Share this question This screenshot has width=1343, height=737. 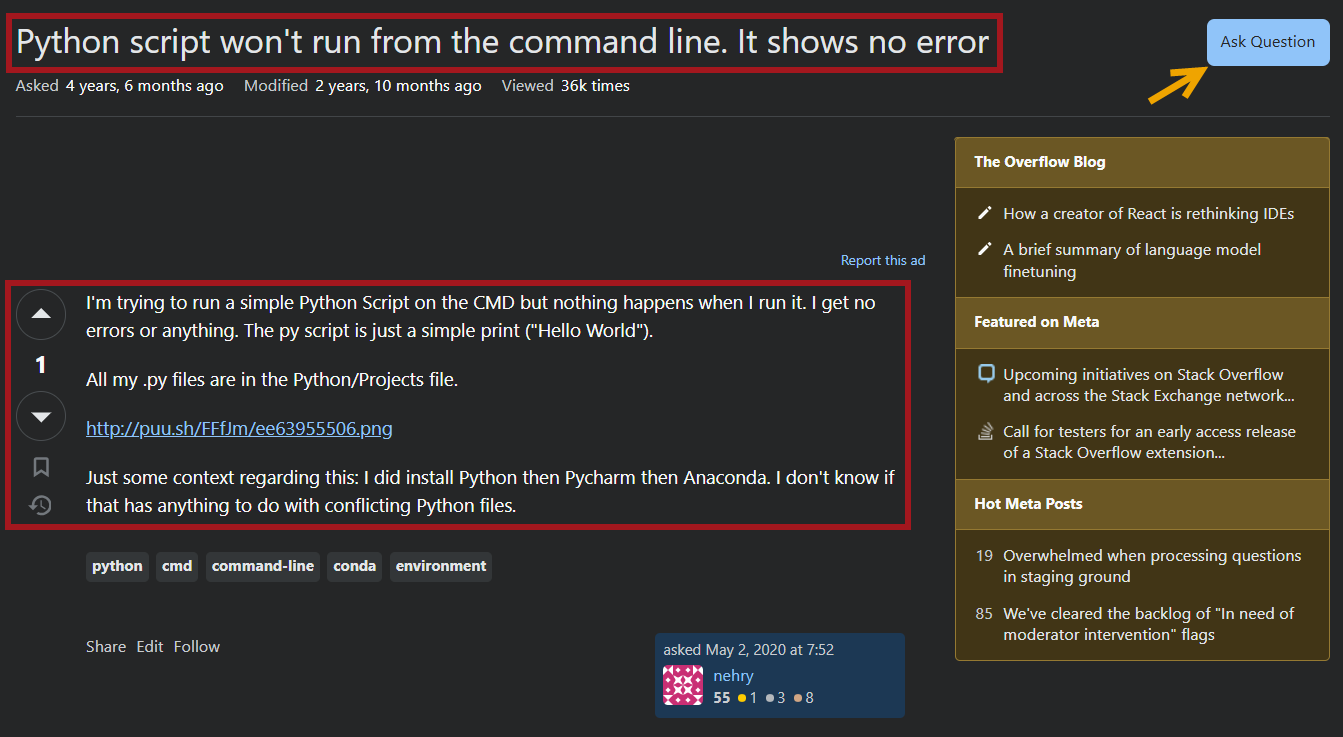tap(106, 647)
